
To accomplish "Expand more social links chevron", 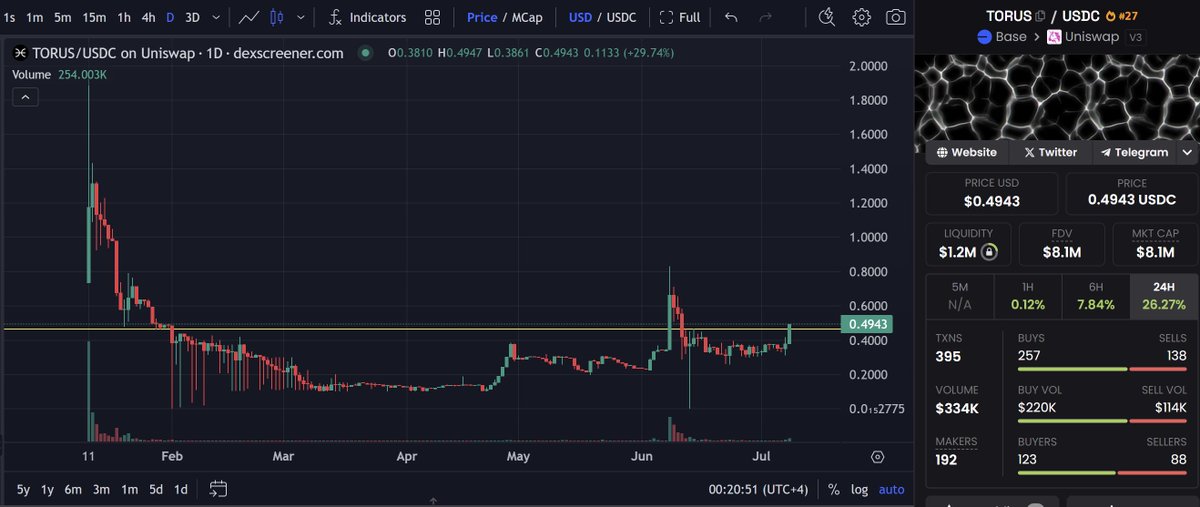I will point(1187,152).
